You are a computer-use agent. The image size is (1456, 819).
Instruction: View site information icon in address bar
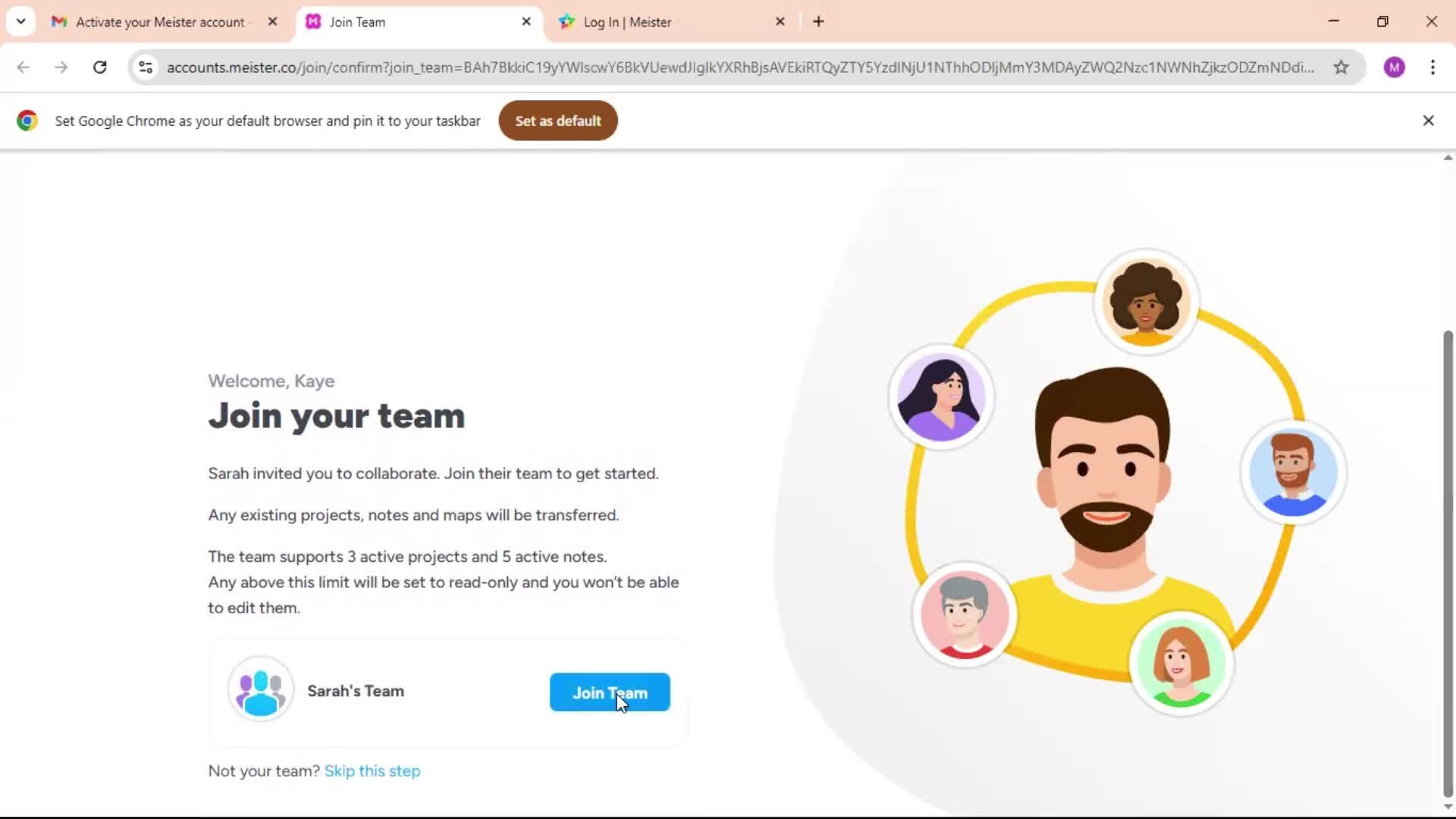coord(146,67)
